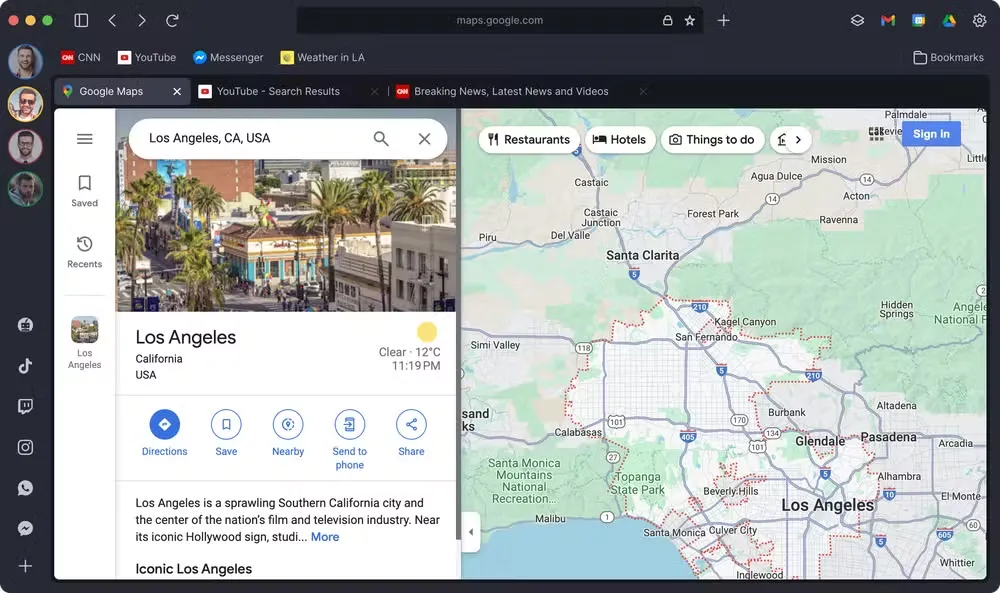Filter map by Restaurants

click(529, 139)
